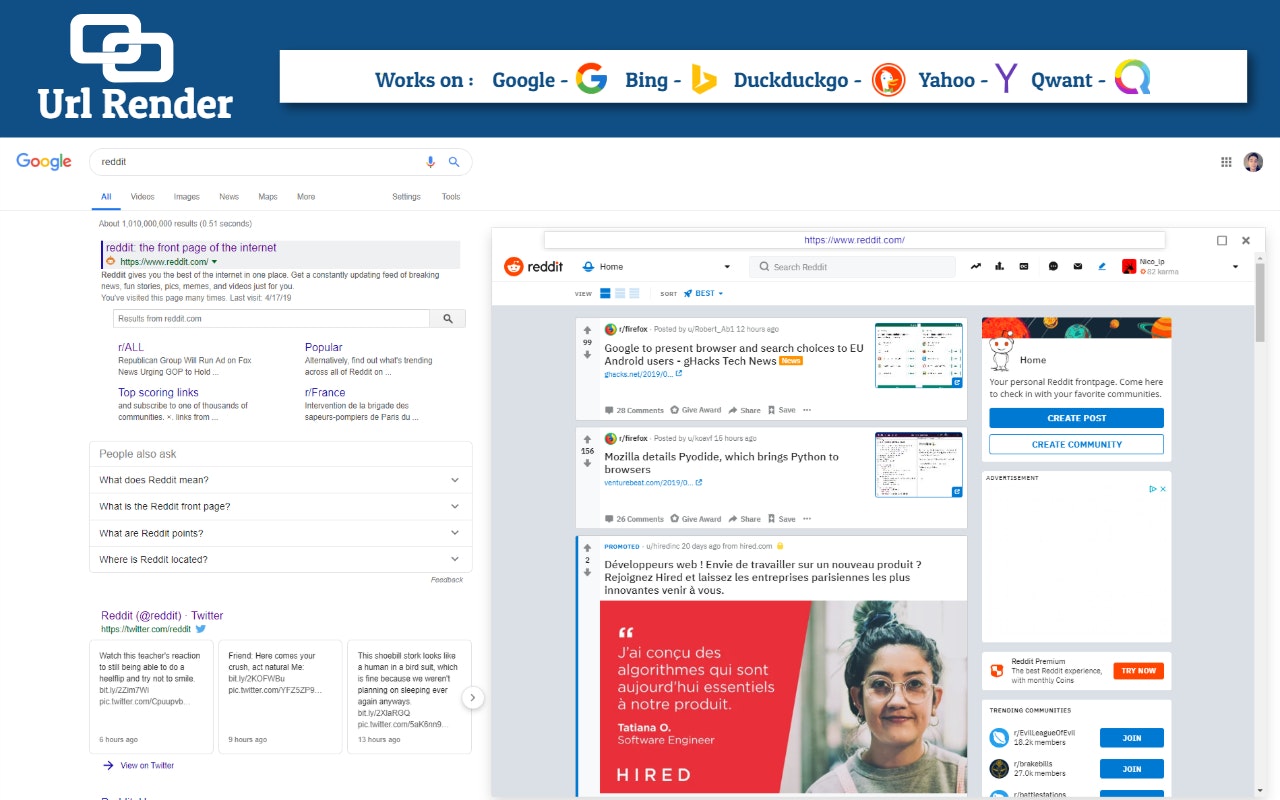Open Google search Tools
The image size is (1280, 800).
coord(451,197)
